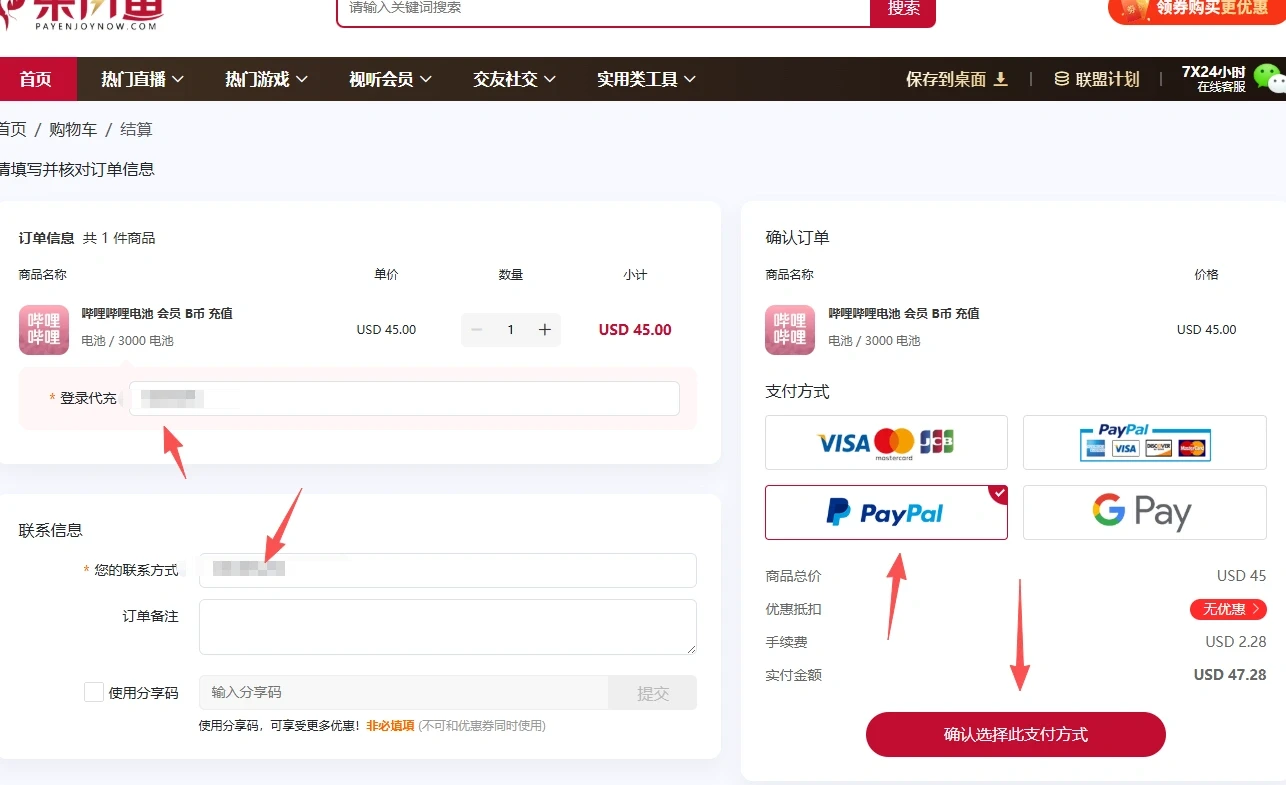Choose the Google Pay payment method
Viewport: 1286px width, 785px height.
(x=1144, y=512)
